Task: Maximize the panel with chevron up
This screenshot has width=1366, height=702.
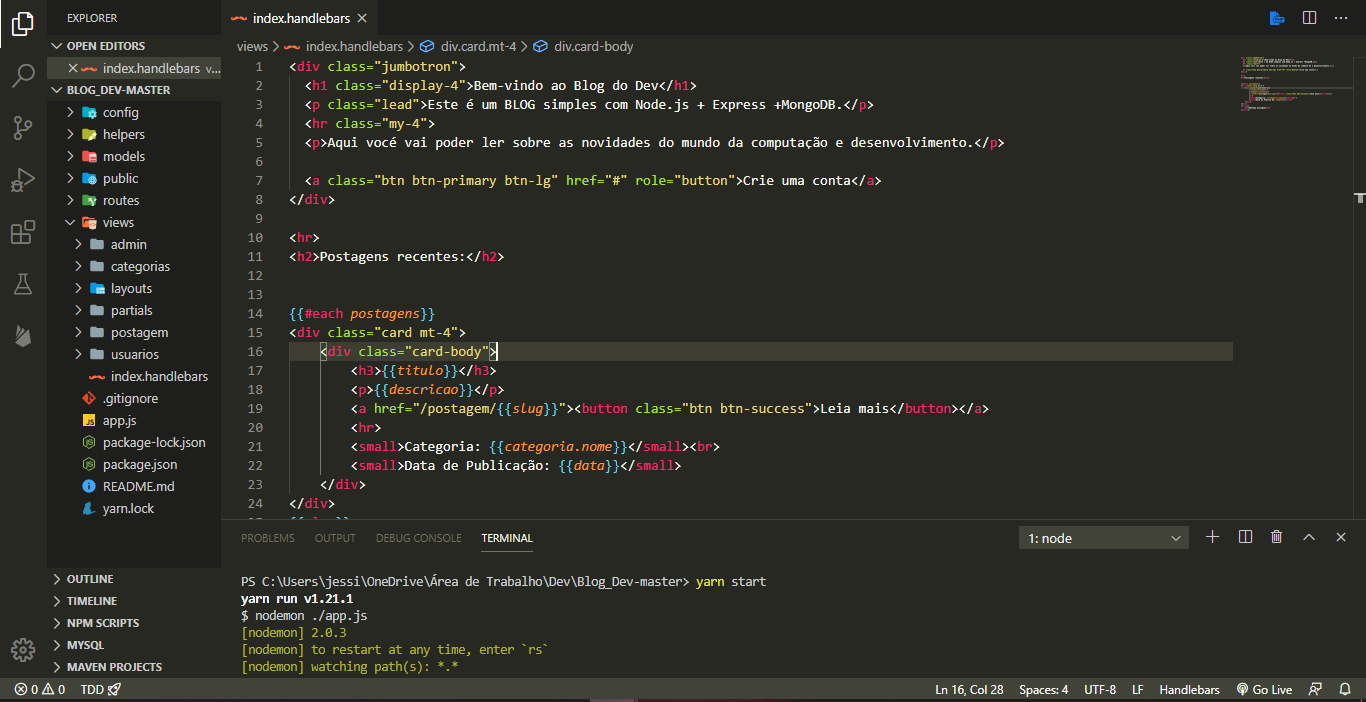Action: point(1308,537)
